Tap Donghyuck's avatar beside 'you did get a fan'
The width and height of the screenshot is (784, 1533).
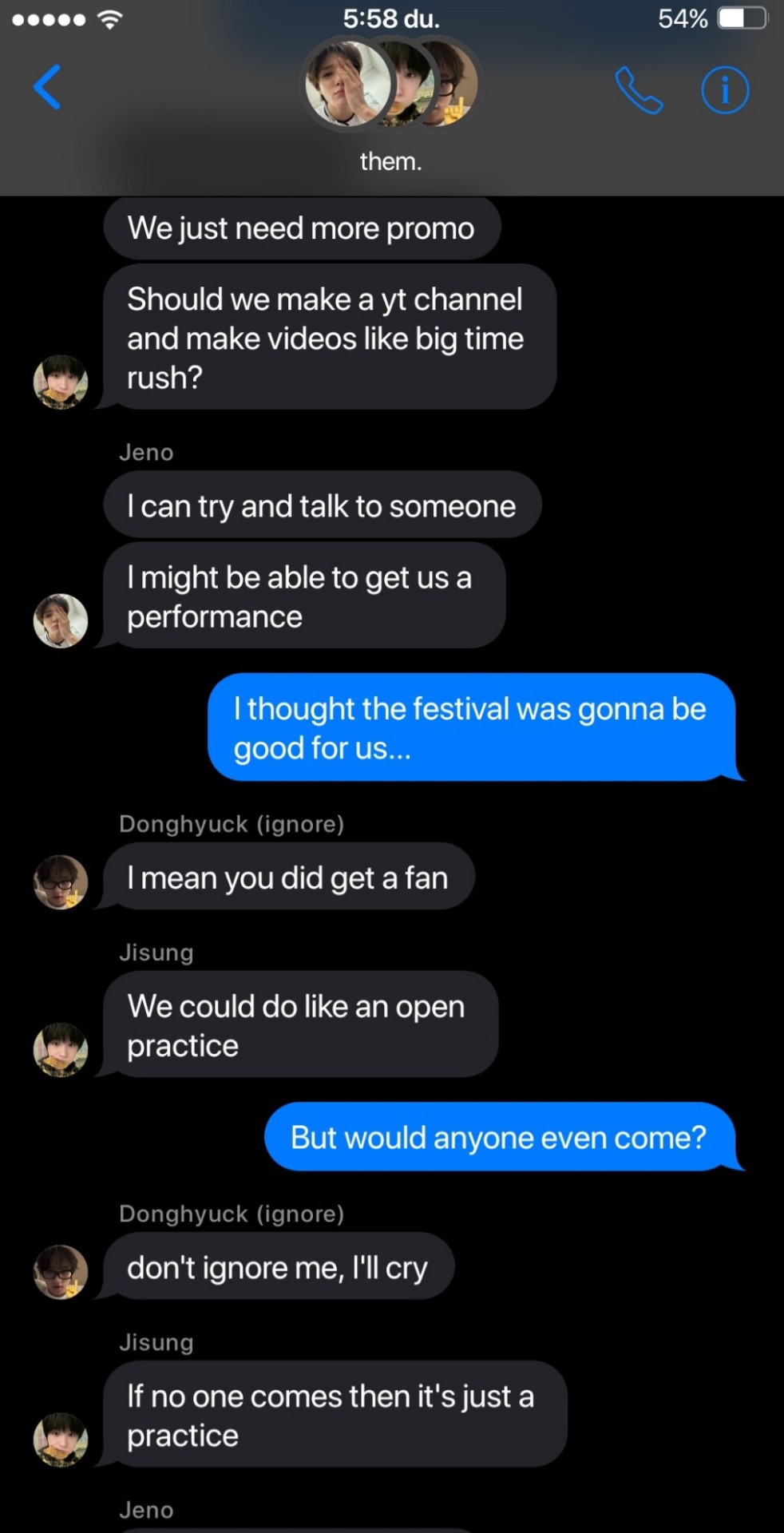61,882
